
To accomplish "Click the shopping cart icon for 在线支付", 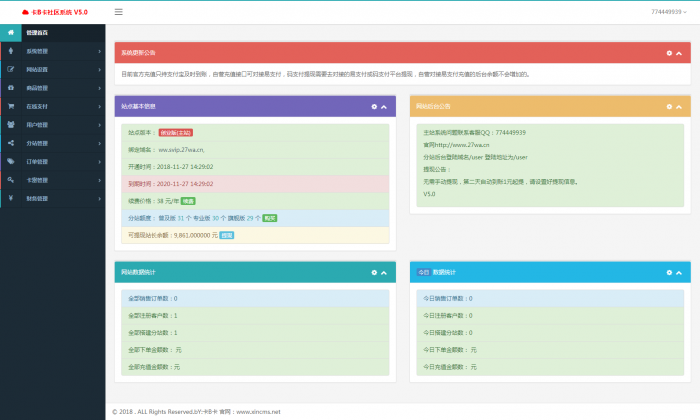I will point(10,106).
